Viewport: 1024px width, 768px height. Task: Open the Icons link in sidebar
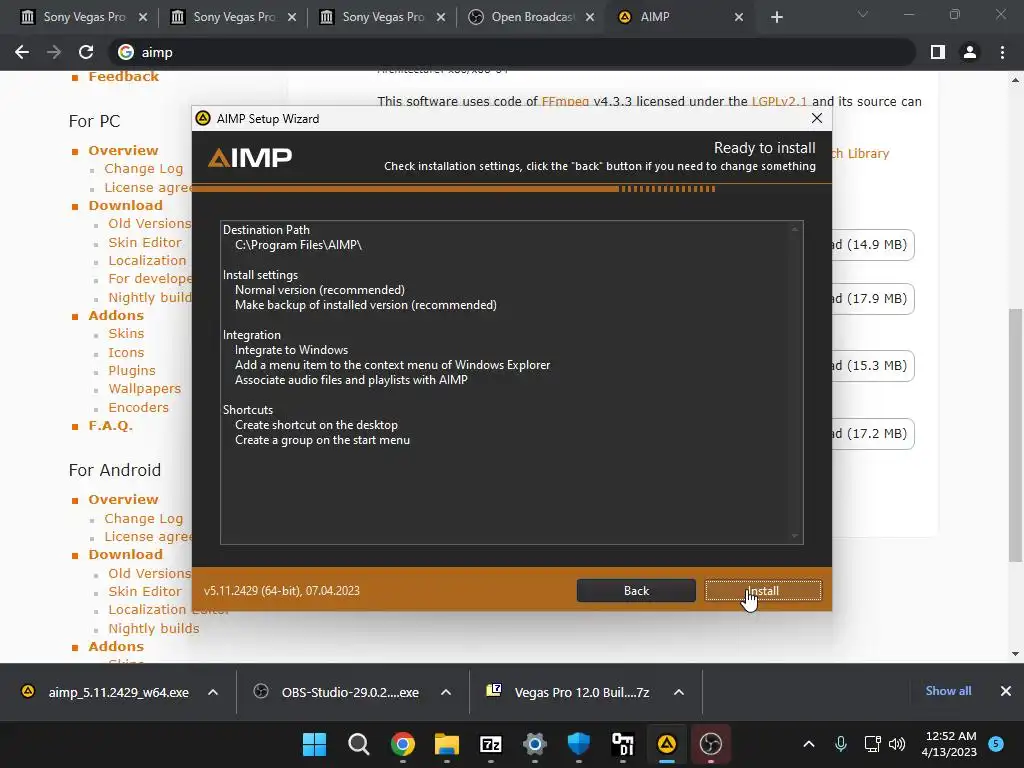(x=126, y=353)
